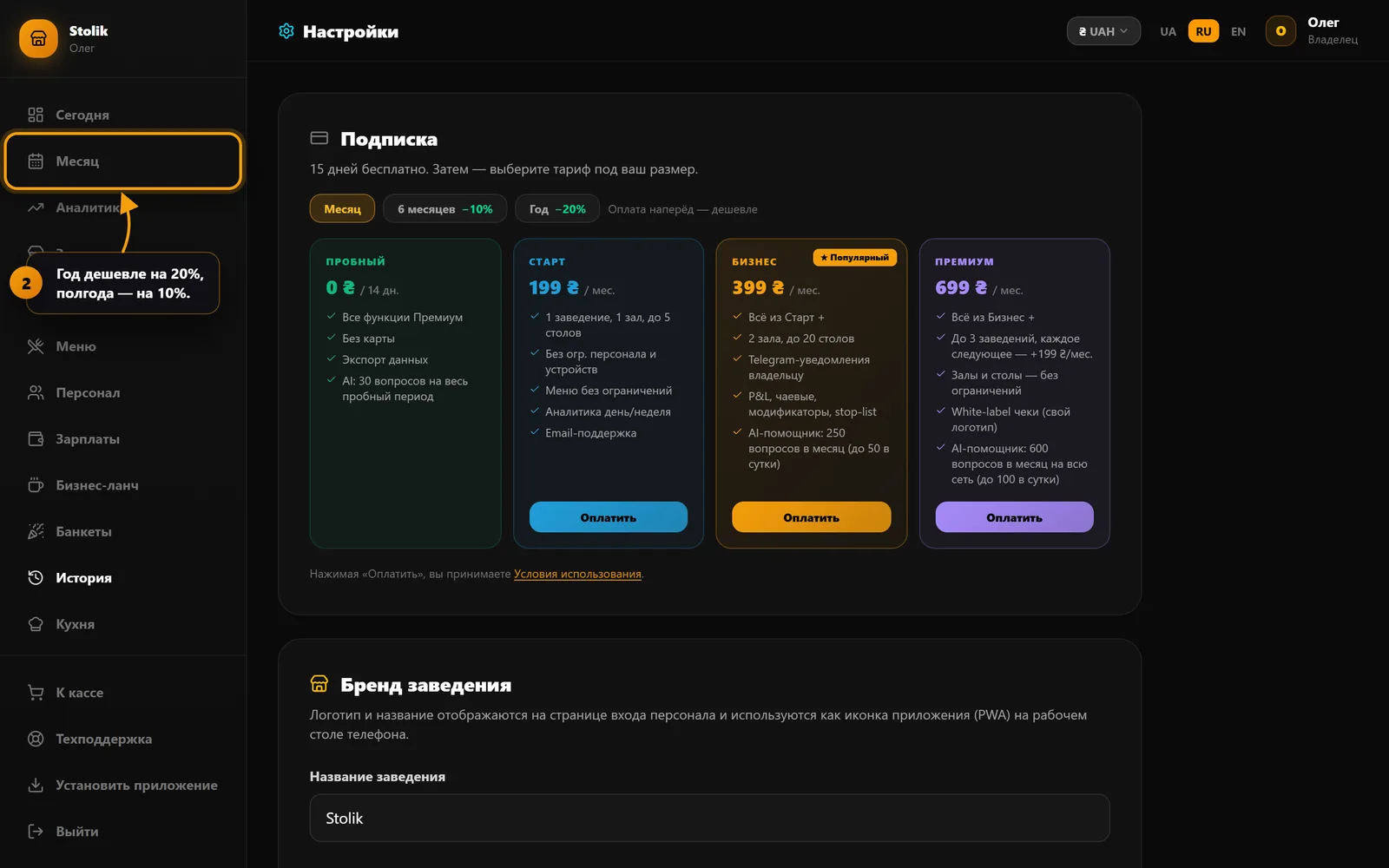Open the Условия использования link
This screenshot has height=868, width=1389.
pyautogui.click(x=577, y=574)
